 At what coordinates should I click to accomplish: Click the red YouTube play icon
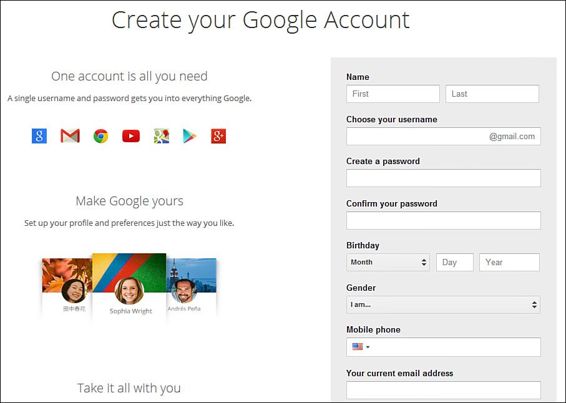(x=131, y=136)
